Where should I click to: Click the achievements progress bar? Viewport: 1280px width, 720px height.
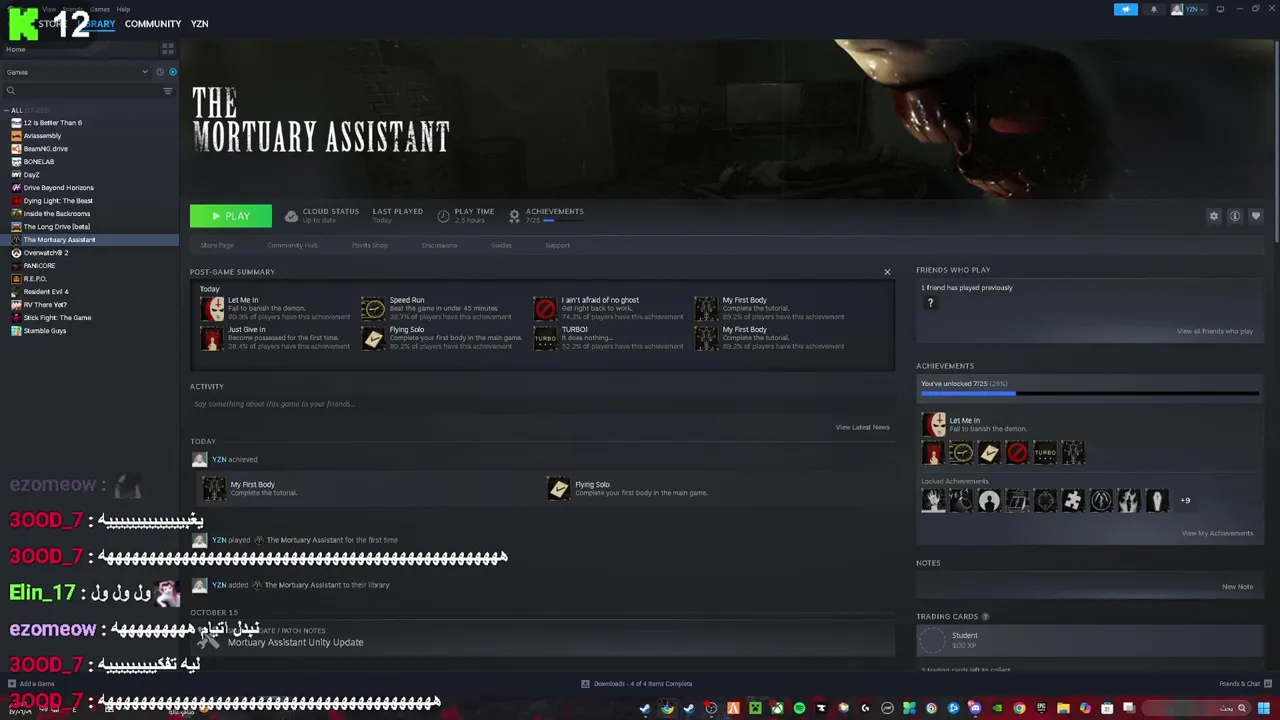pos(1089,394)
